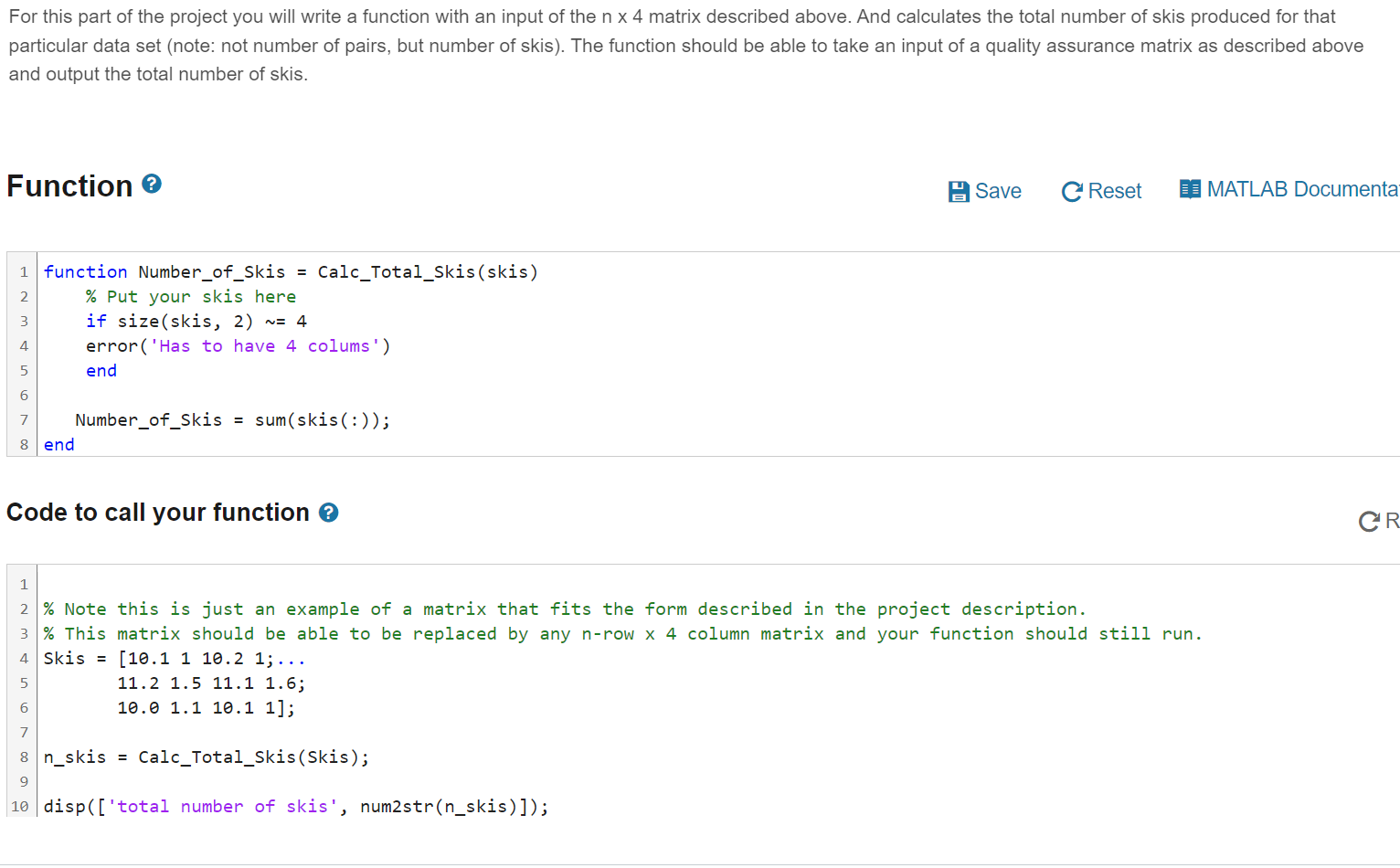The height and width of the screenshot is (868, 1400).
Task: Click the book icon beside MATLAB Documentation
Action: 1191,188
